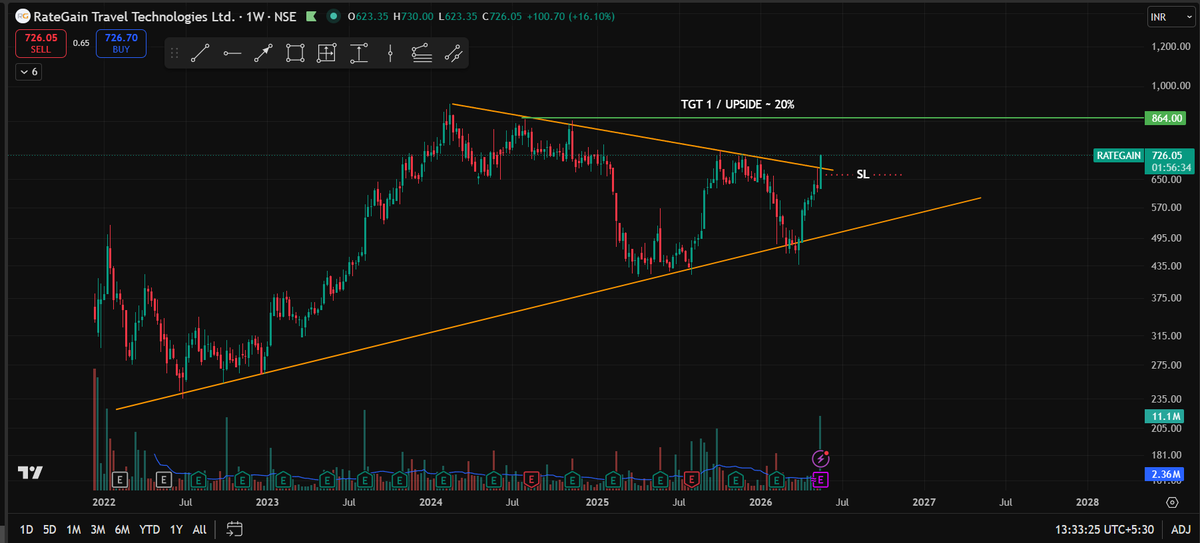Switch to the 5D date range
1200x543 pixels.
coord(49,528)
